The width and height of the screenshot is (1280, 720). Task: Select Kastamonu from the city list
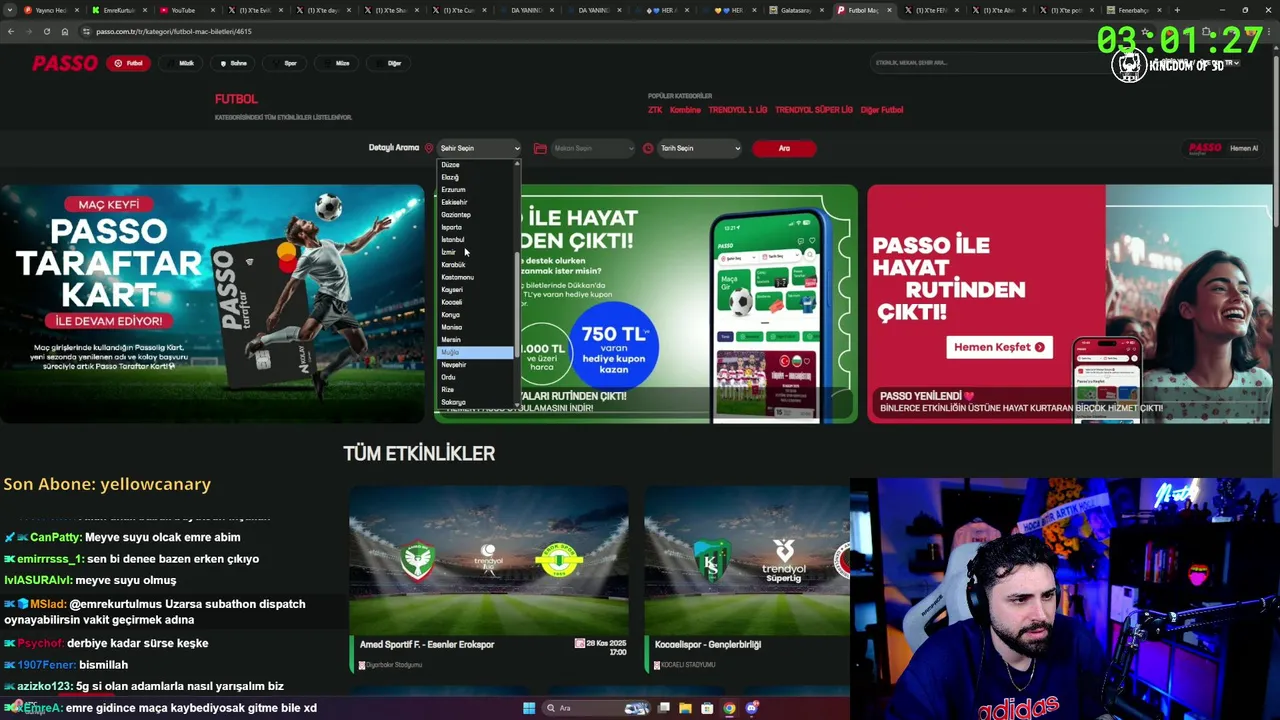click(476, 277)
